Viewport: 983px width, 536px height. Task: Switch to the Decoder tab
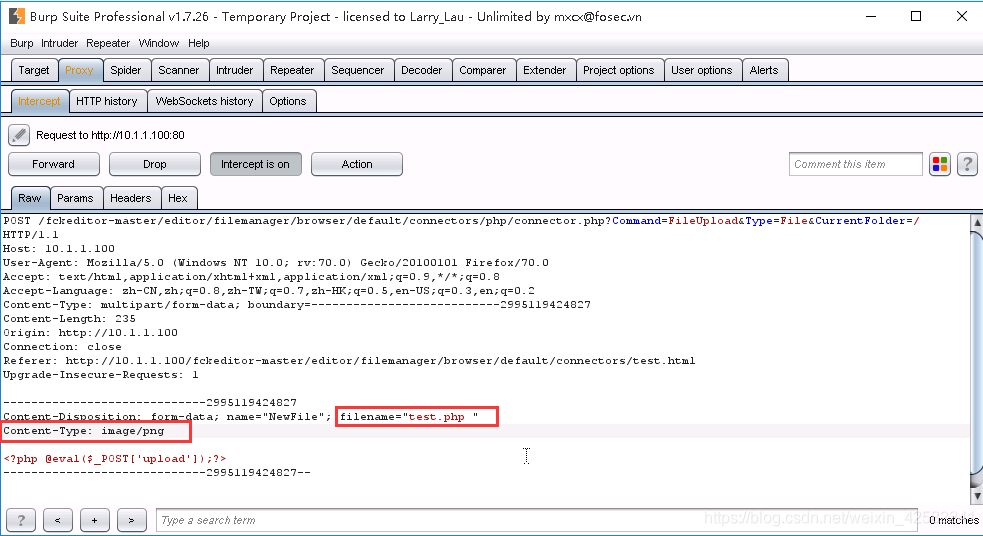[x=422, y=70]
